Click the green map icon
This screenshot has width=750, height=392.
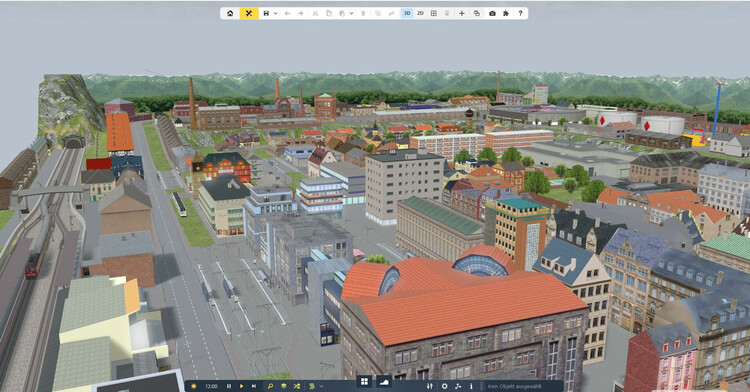312,386
